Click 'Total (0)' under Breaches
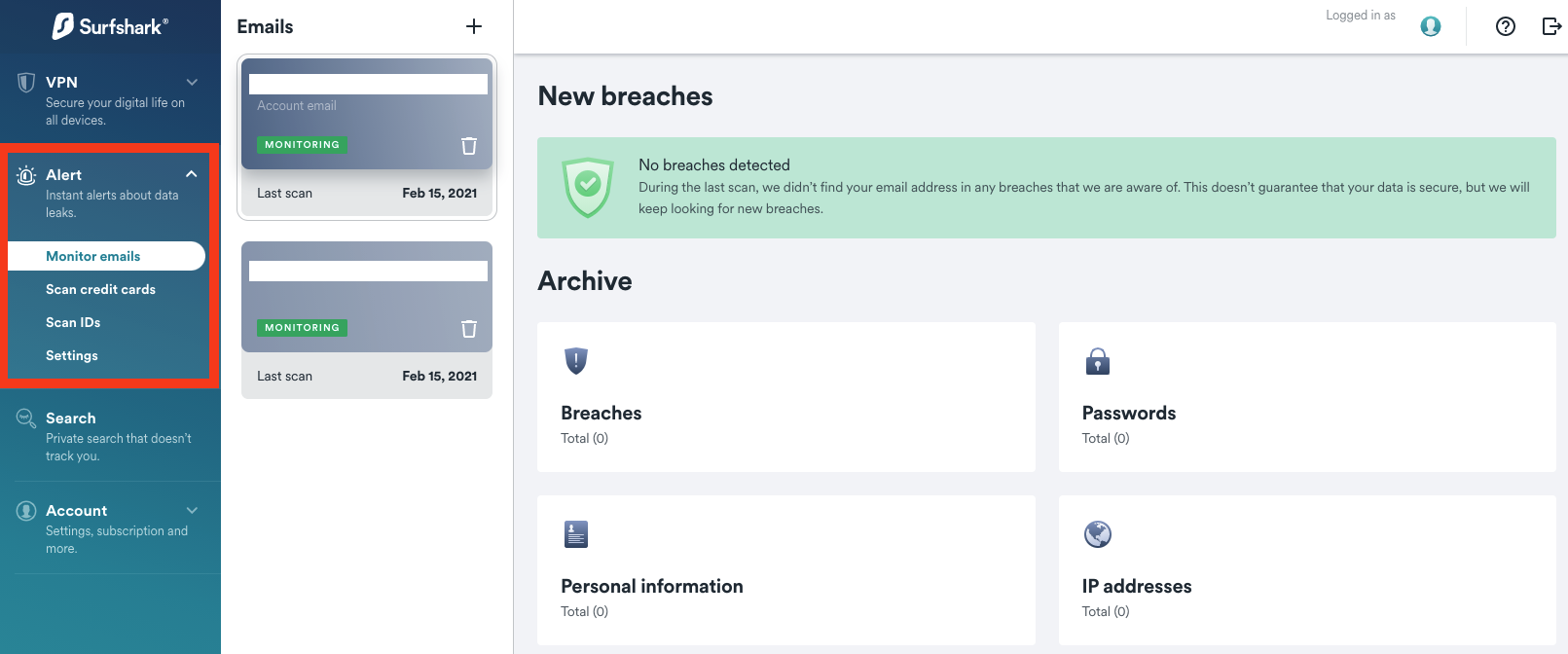The image size is (1568, 654). point(584,439)
